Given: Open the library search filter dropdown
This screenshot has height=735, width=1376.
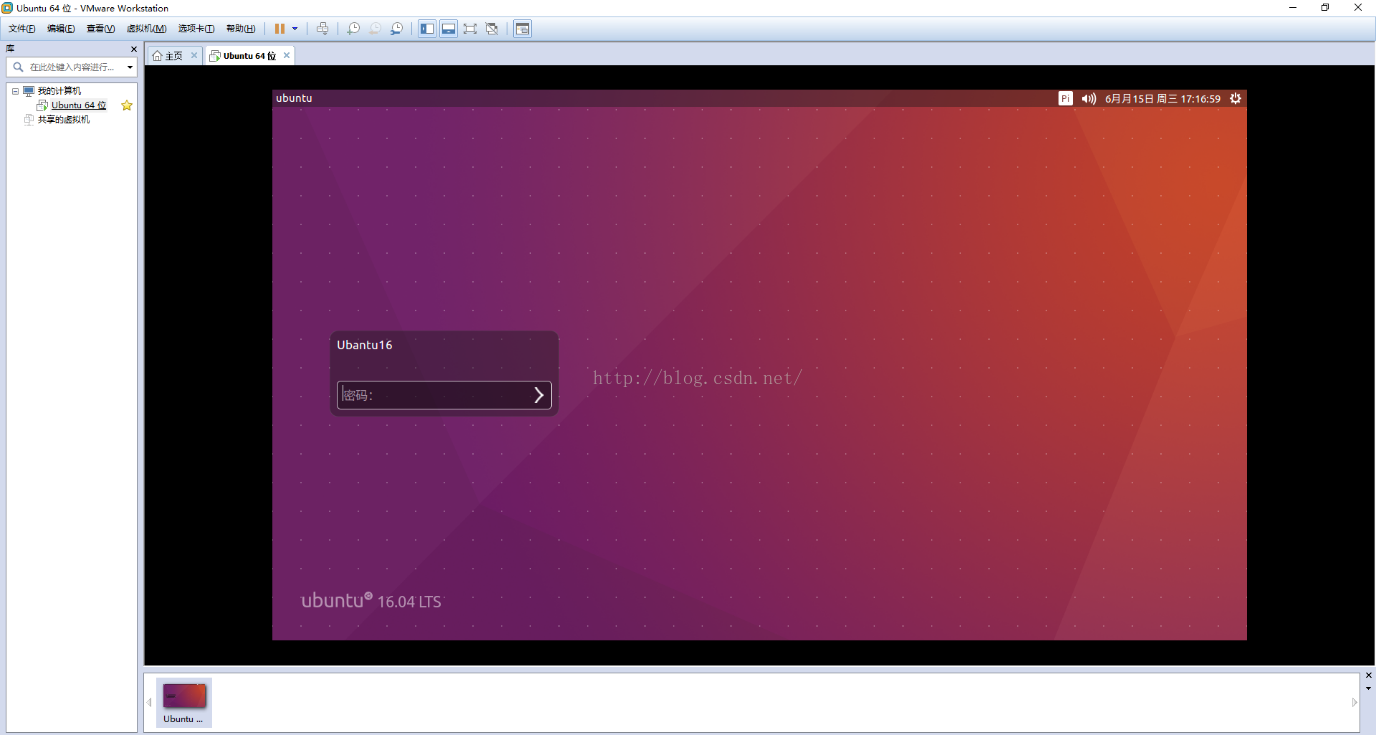Looking at the screenshot, I should 130,67.
